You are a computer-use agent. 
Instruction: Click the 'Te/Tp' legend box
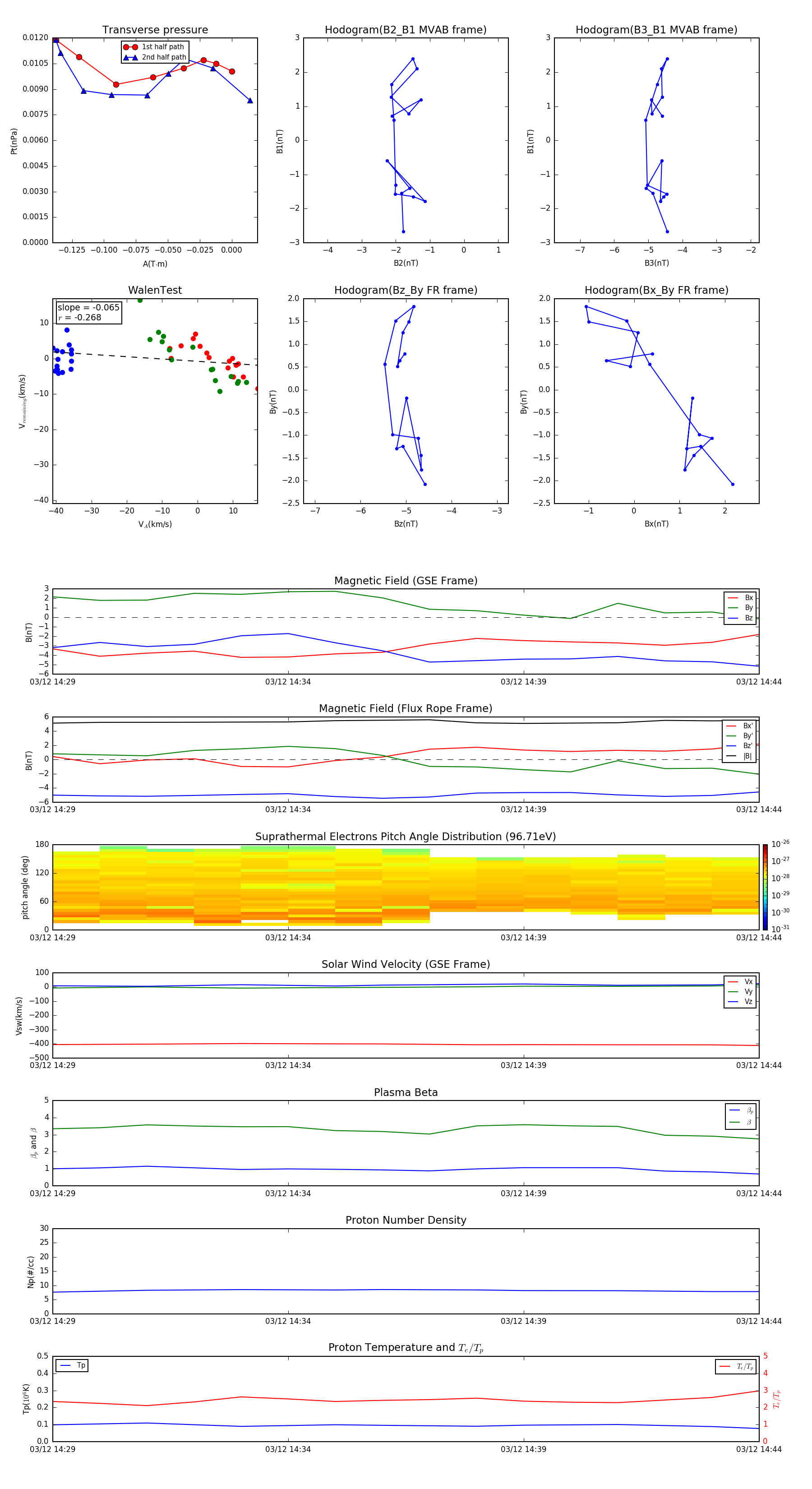[x=736, y=1366]
